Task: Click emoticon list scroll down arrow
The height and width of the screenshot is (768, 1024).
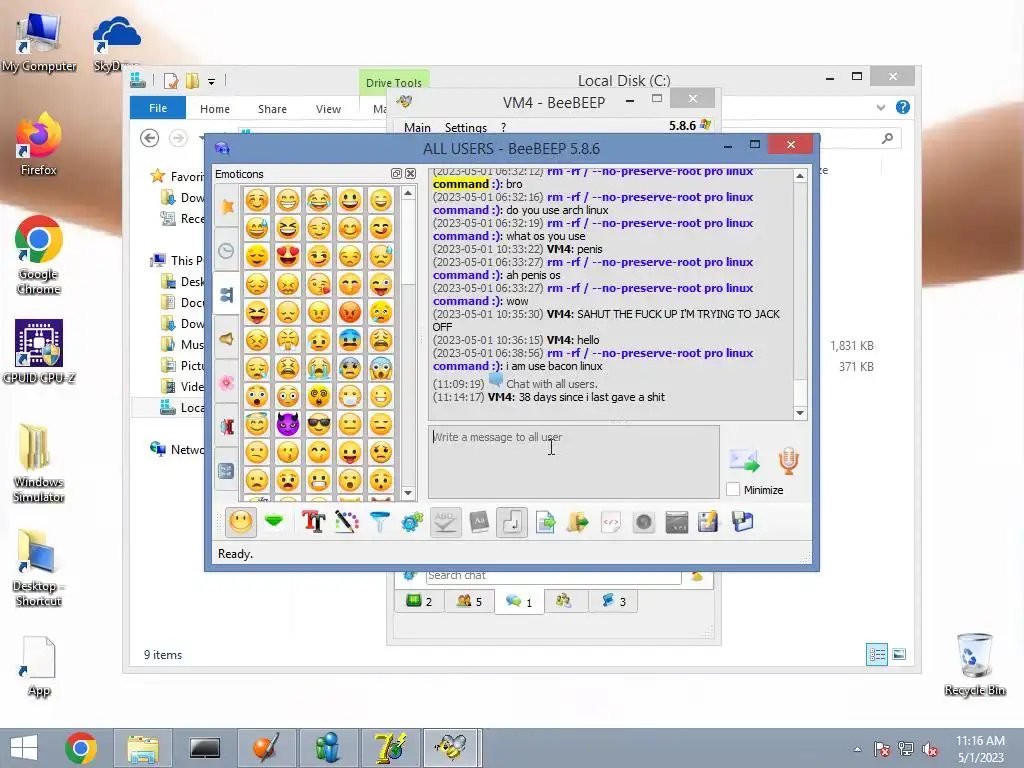Action: click(408, 493)
